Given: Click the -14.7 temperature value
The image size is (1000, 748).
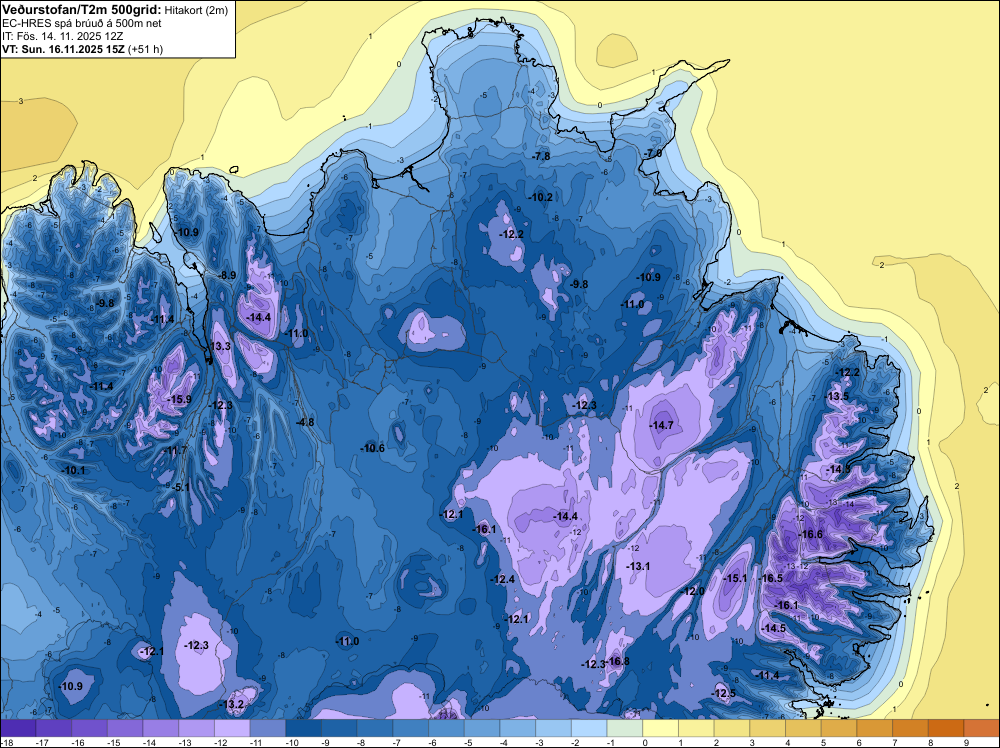Looking at the screenshot, I should coord(661,425).
